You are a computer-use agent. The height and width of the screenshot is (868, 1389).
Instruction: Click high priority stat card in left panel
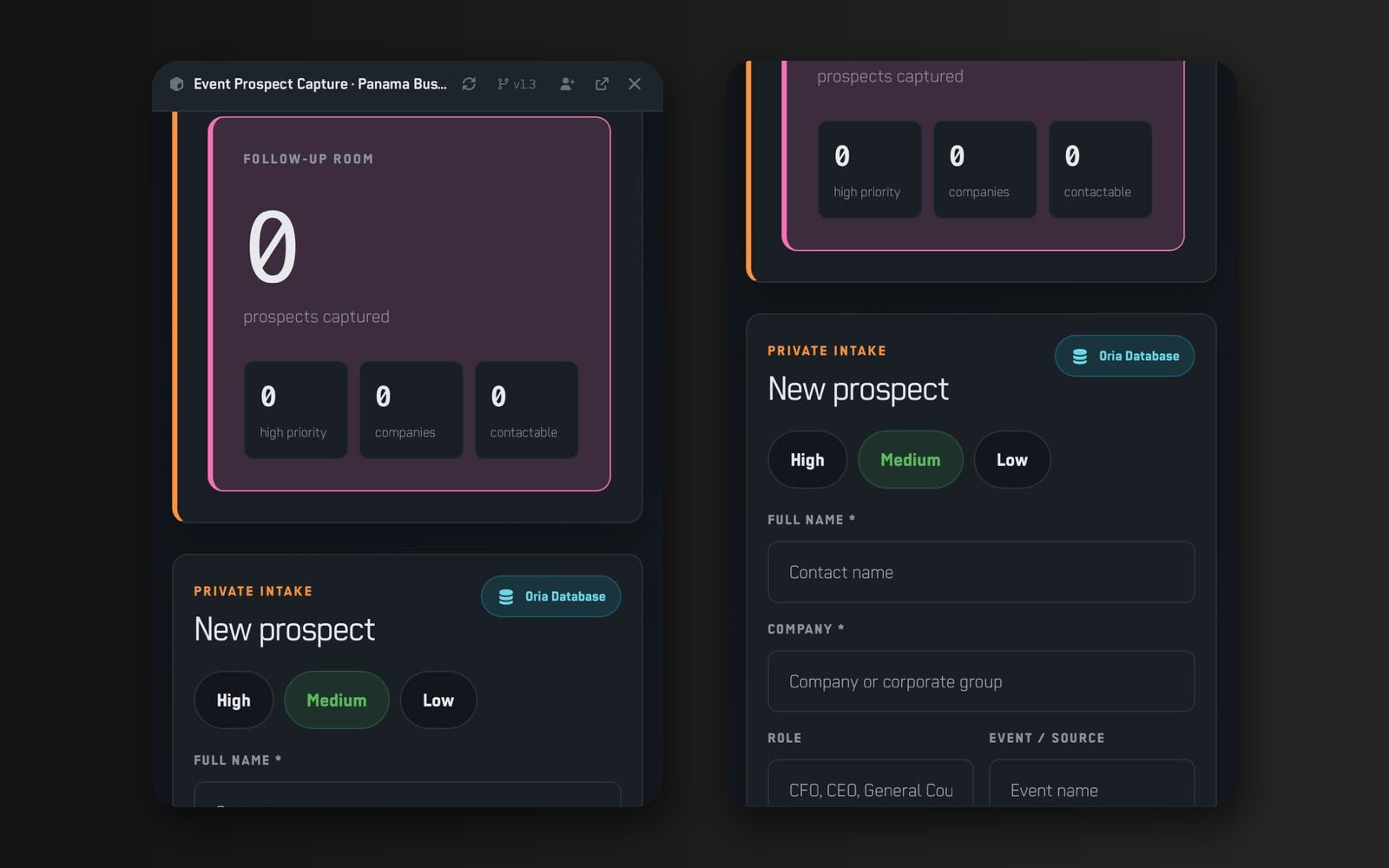click(296, 411)
